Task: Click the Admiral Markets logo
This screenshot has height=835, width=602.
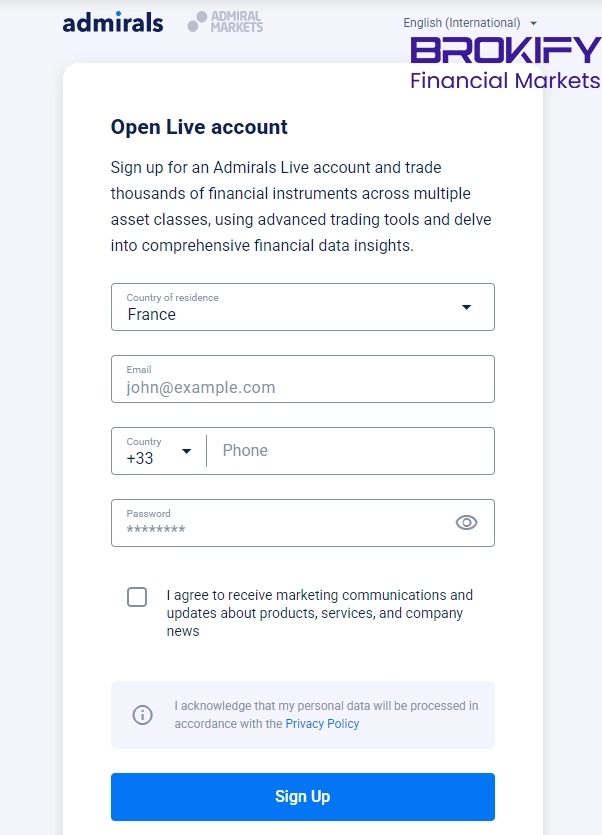Action: pos(225,22)
